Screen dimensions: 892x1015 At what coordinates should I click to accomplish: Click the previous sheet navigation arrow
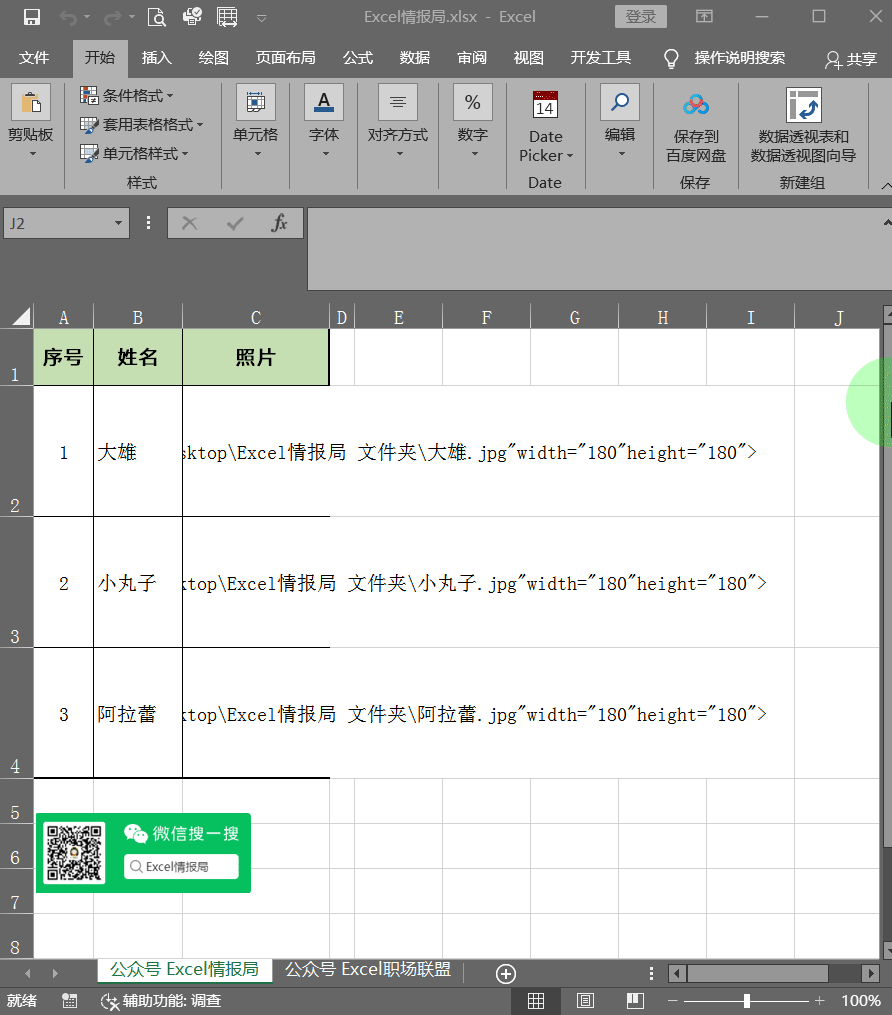pos(27,973)
